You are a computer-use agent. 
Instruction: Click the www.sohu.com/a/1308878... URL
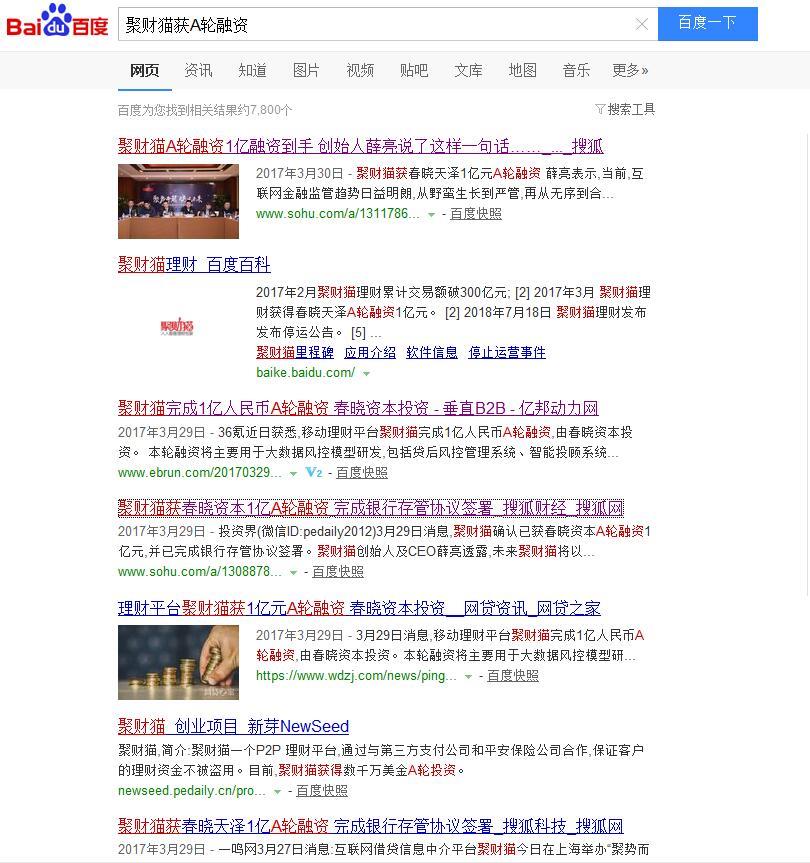(200, 572)
